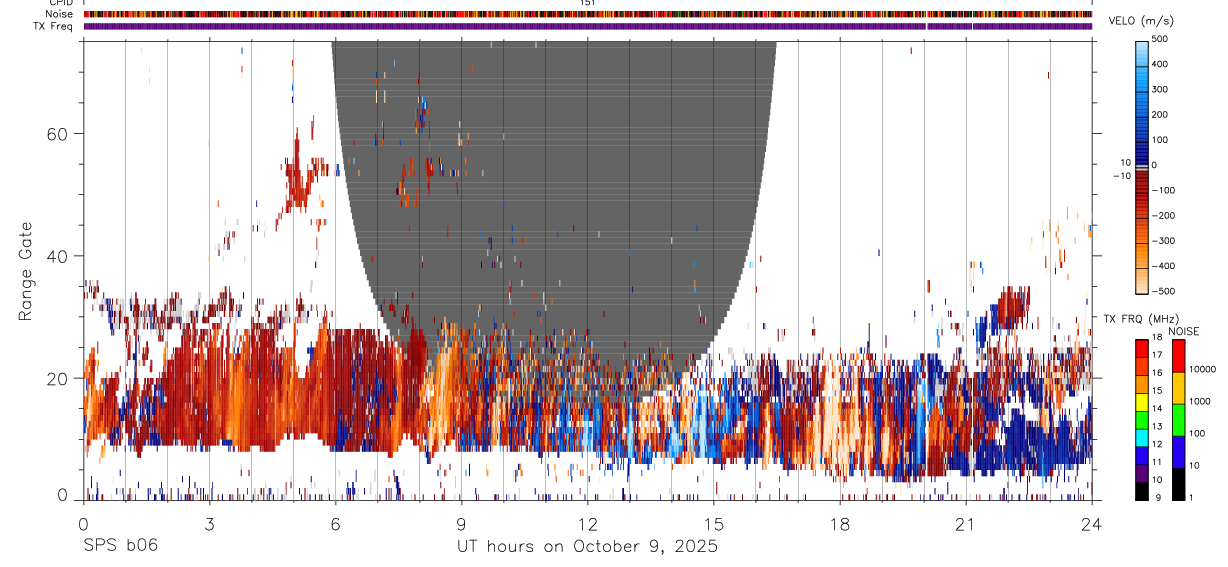Viewport: 1228px width, 567px height.
Task: Click the black 9–10 MHz swatch in TX FRQ legend
Action: [1142, 491]
